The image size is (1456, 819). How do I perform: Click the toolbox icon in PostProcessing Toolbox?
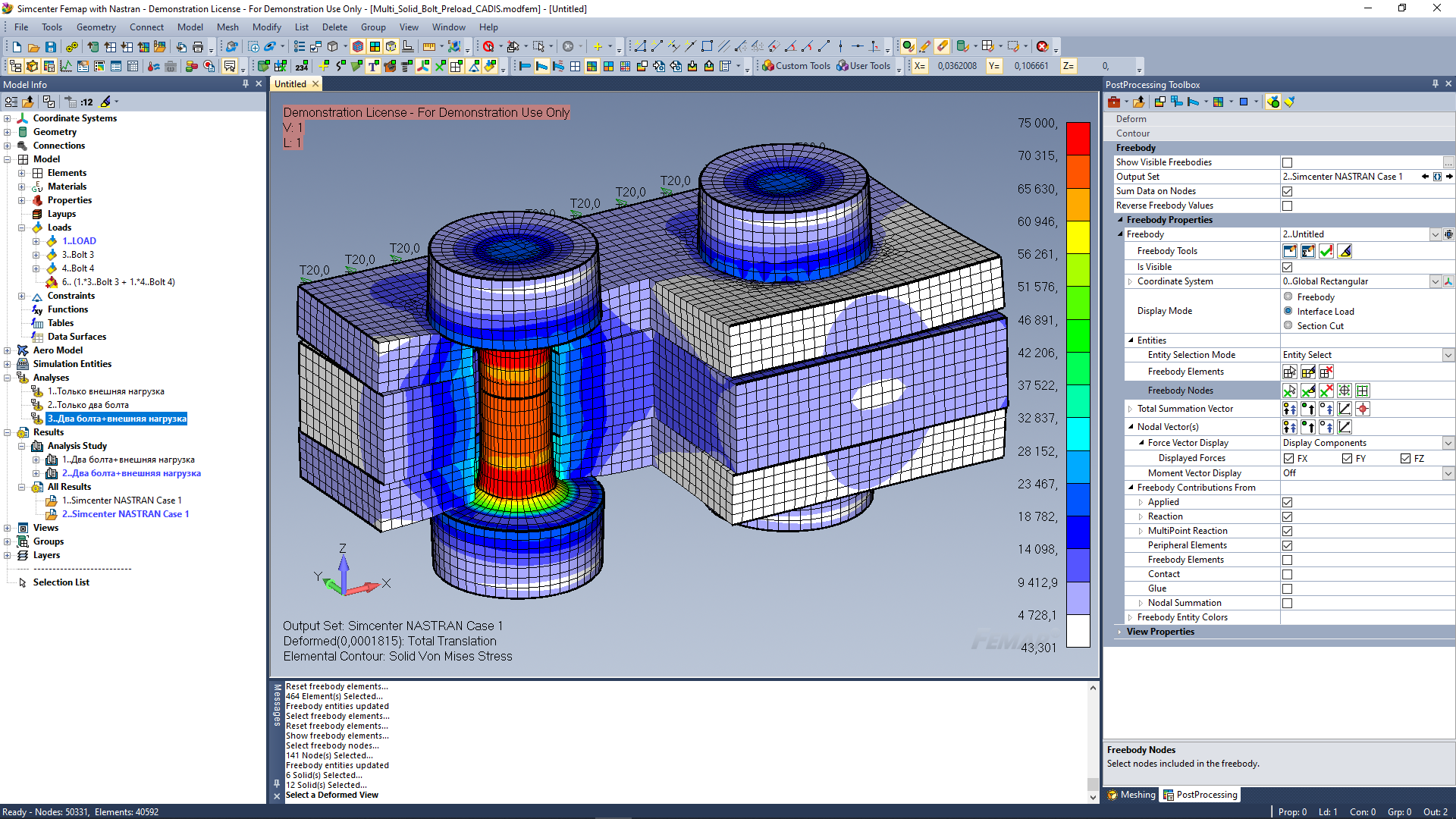(x=1113, y=102)
